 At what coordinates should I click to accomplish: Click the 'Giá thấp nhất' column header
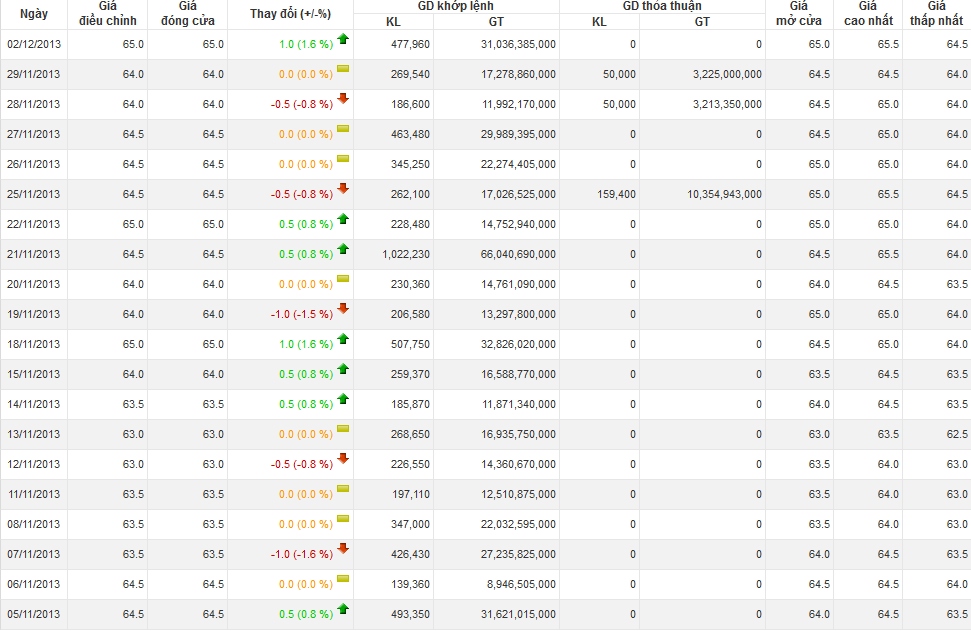click(x=936, y=14)
